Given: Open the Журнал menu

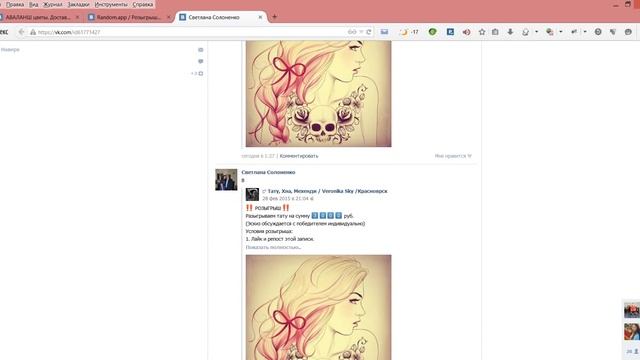Looking at the screenshot, I should 53,4.
